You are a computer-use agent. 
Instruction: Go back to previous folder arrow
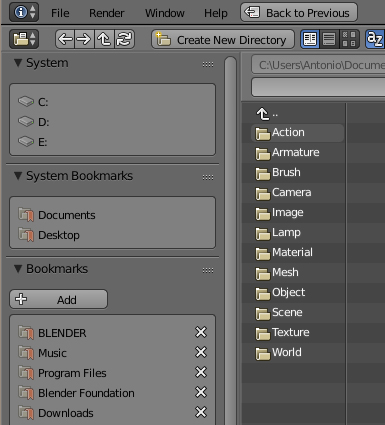[x=65, y=39]
